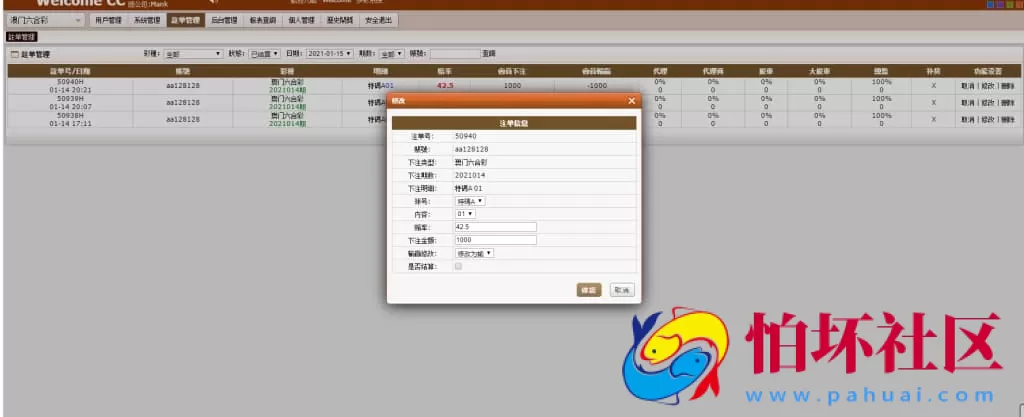Open the 历史开奖 menu tab
The height and width of the screenshot is (417, 1024).
pos(340,20)
